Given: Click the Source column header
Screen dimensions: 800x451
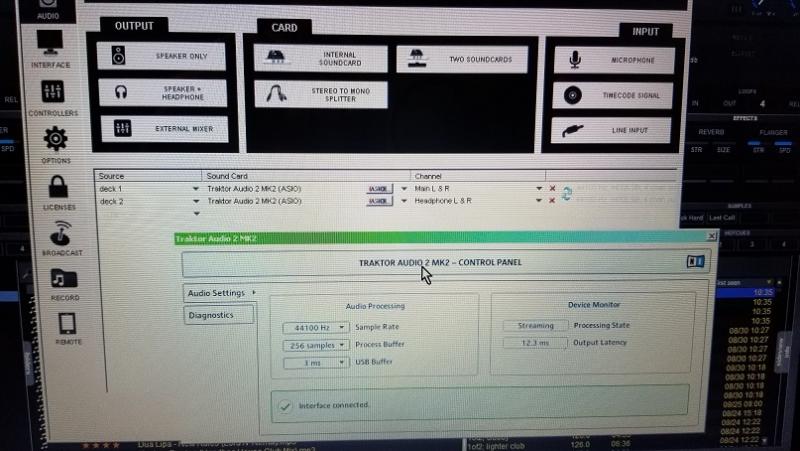Looking at the screenshot, I should 111,176.
